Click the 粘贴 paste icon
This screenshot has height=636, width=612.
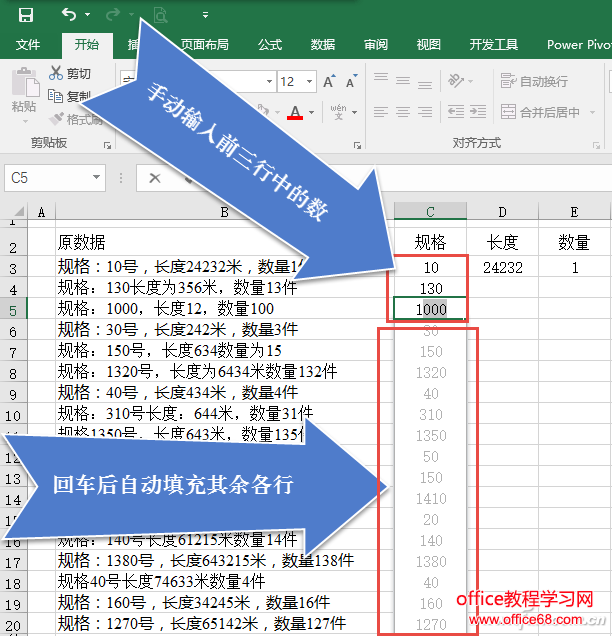[x=25, y=82]
